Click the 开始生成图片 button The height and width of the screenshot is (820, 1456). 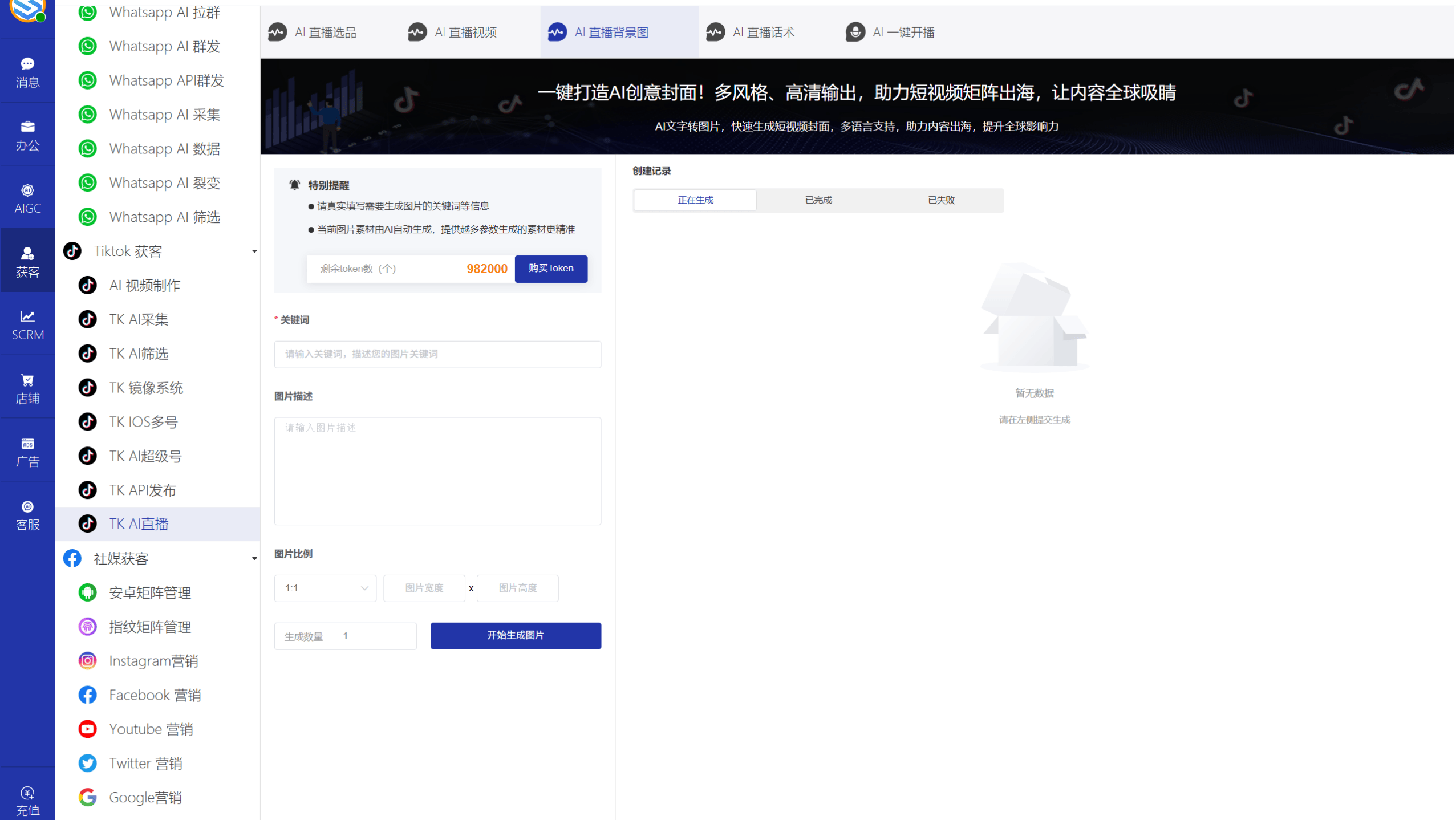click(515, 635)
